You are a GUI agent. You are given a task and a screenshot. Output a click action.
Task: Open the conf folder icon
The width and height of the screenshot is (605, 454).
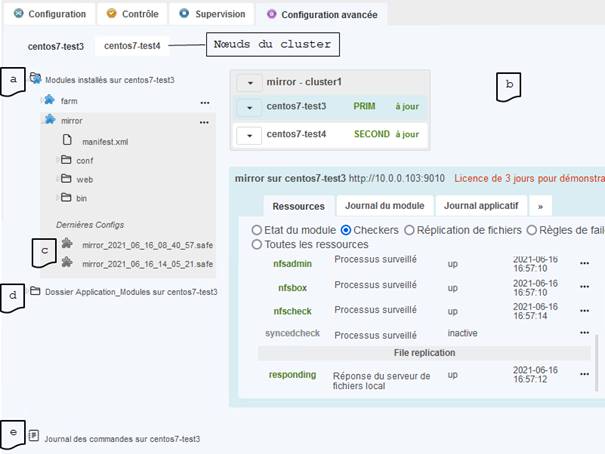tap(66, 160)
